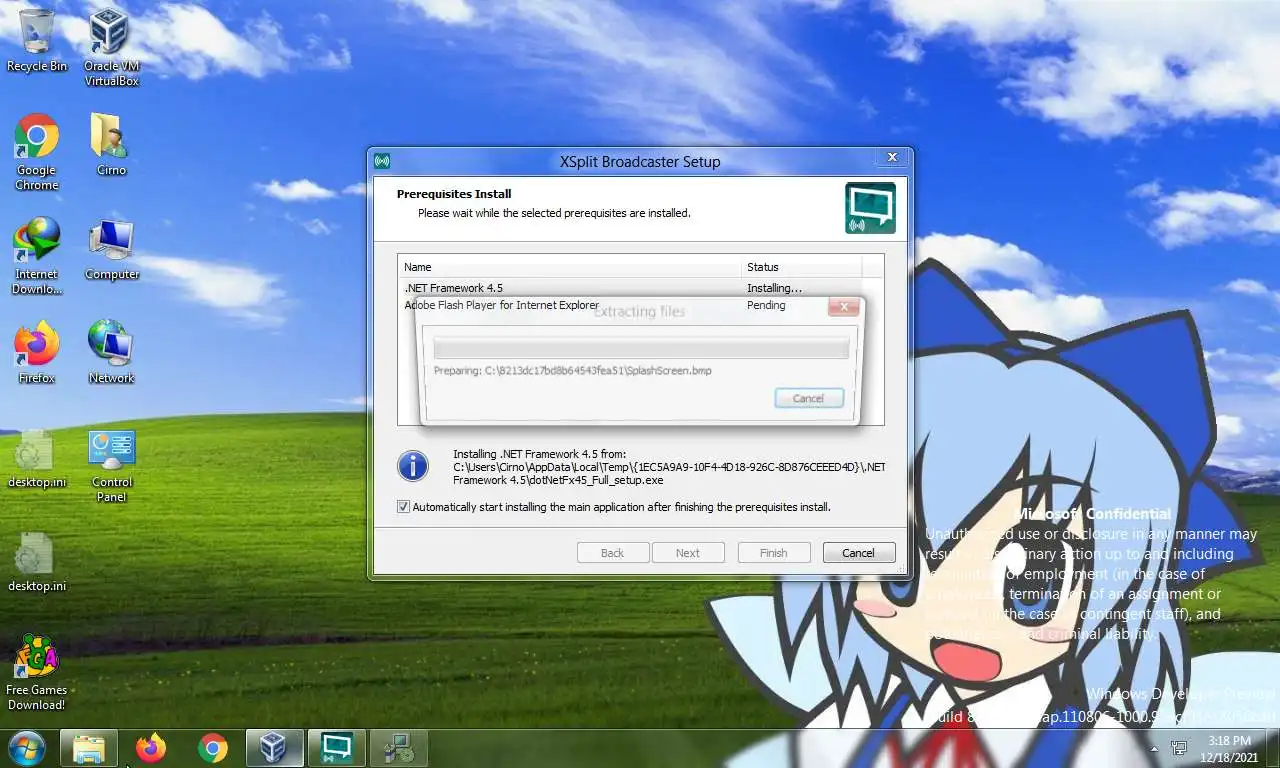Click the Preparing SplashScreen.bmp text
The height and width of the screenshot is (768, 1280).
click(572, 371)
